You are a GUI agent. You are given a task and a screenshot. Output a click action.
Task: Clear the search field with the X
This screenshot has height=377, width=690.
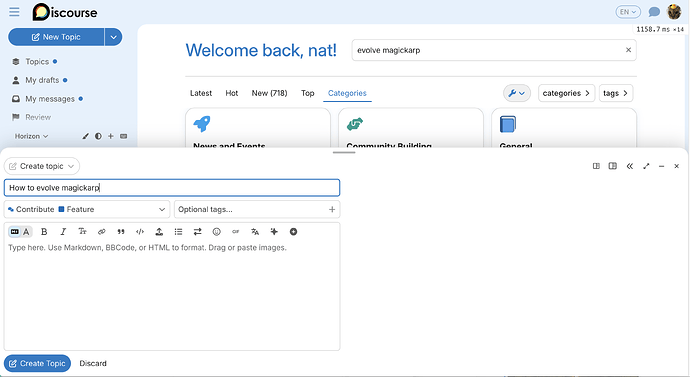(628, 50)
